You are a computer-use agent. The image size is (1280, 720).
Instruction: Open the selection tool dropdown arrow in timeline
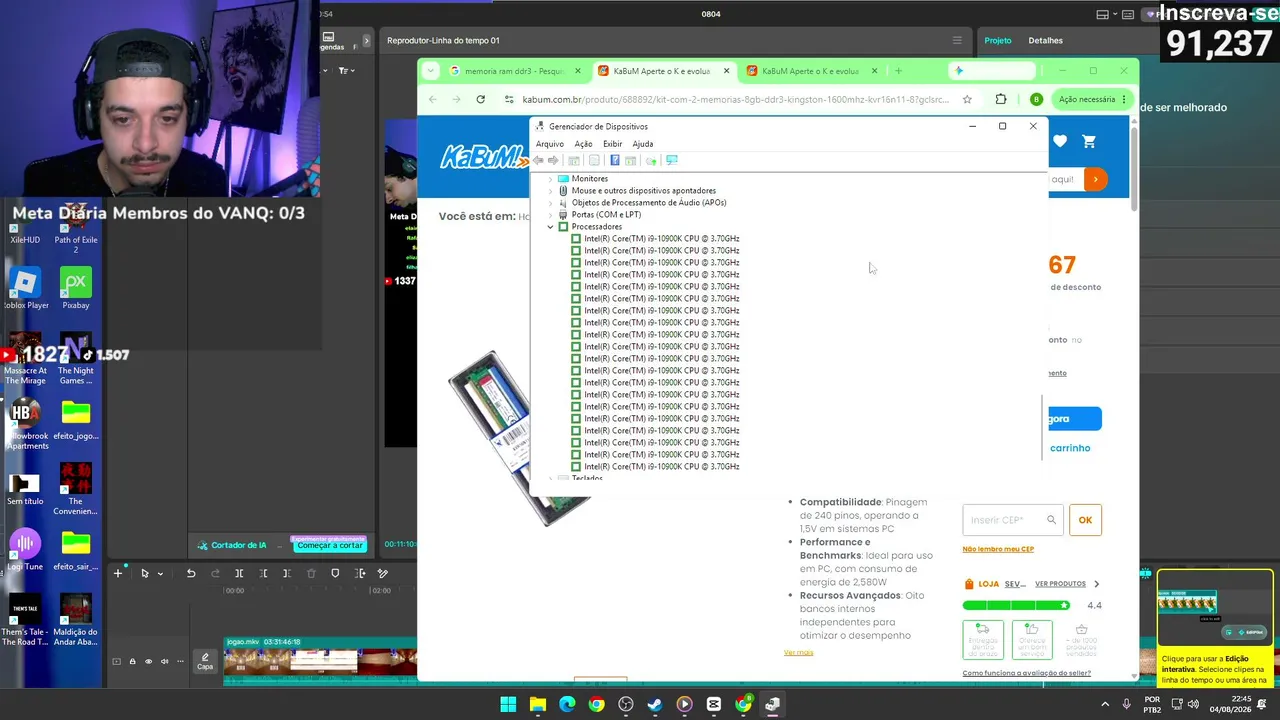(x=160, y=574)
